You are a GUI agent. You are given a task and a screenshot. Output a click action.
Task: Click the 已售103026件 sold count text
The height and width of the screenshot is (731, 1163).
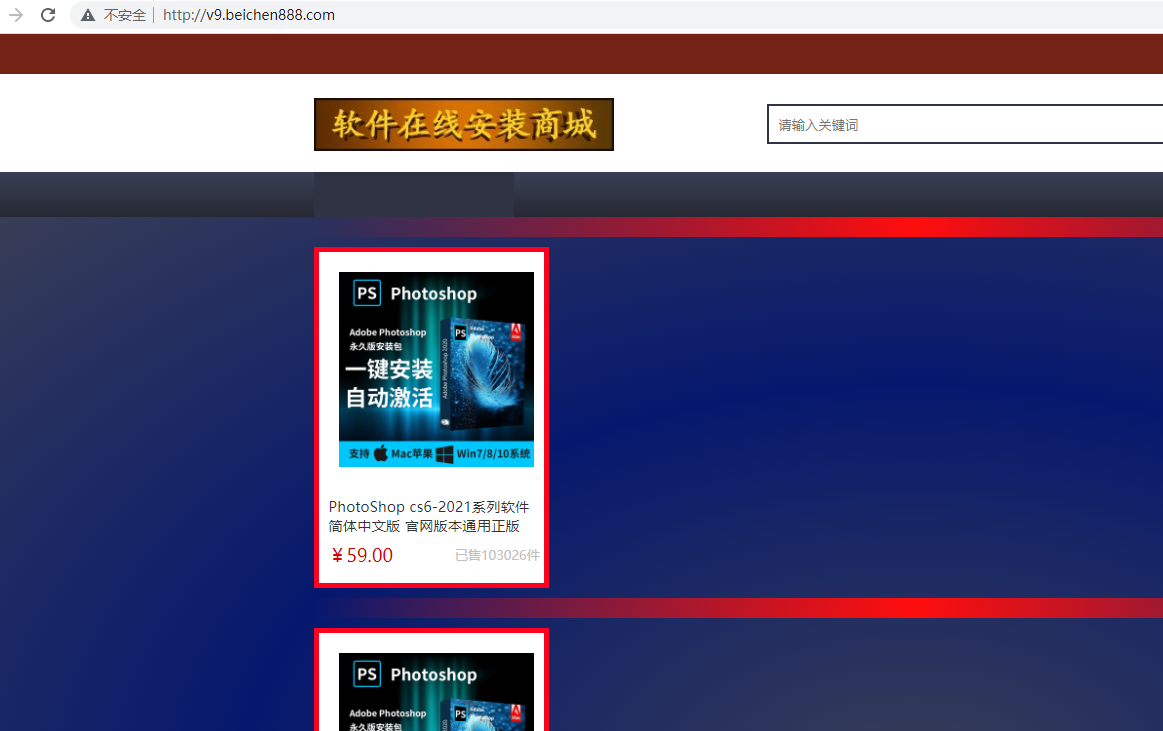point(497,556)
